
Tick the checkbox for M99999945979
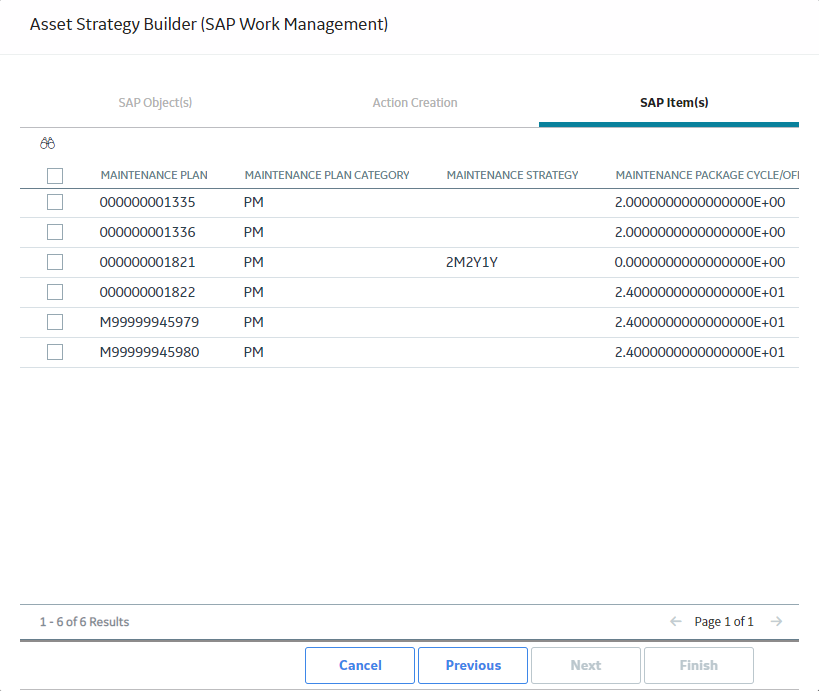click(x=55, y=322)
